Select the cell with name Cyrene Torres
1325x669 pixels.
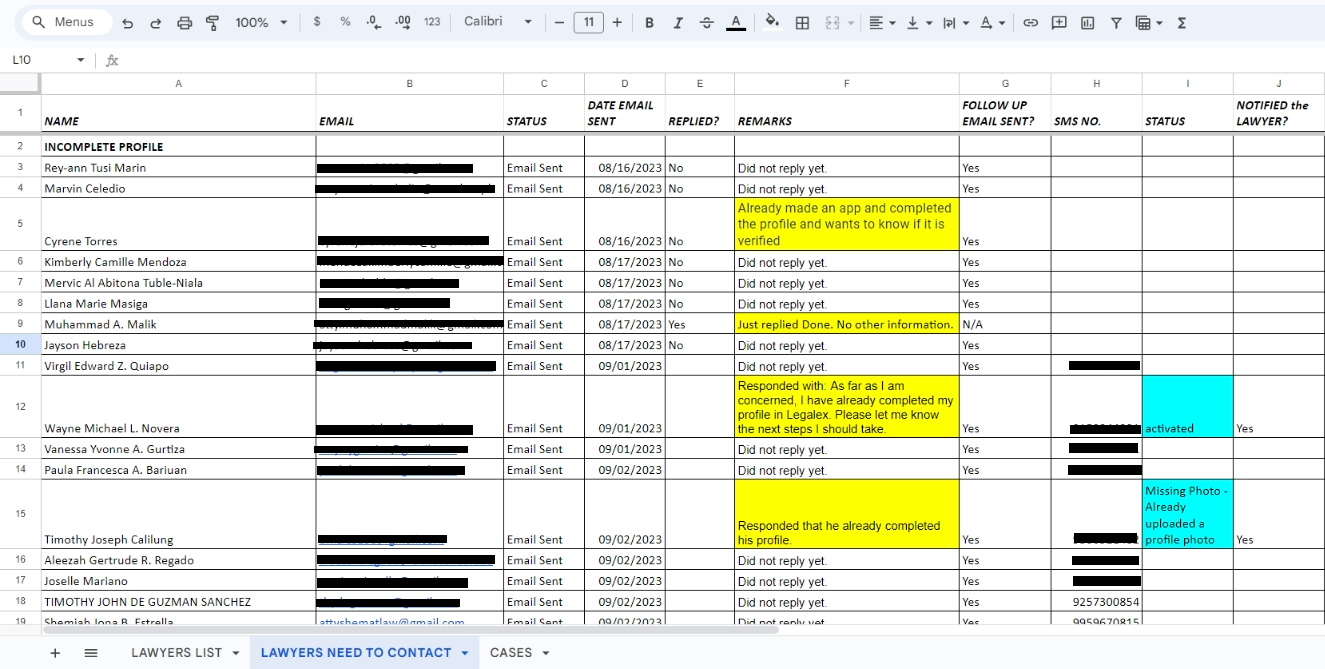(x=178, y=224)
